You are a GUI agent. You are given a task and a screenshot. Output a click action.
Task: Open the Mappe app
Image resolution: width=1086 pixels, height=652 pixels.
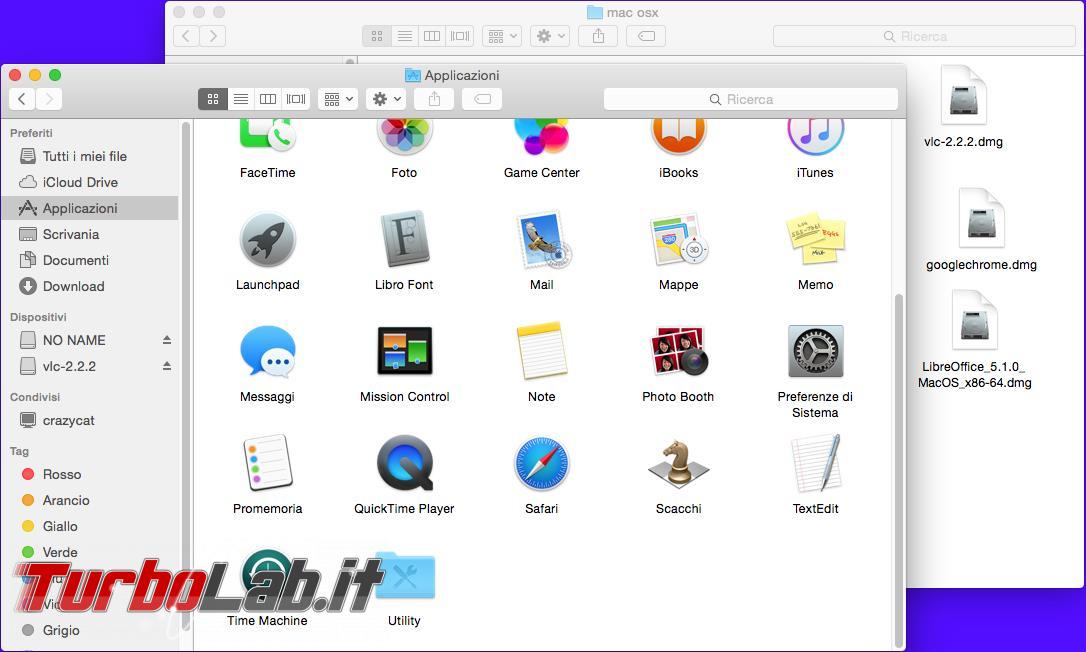(679, 239)
